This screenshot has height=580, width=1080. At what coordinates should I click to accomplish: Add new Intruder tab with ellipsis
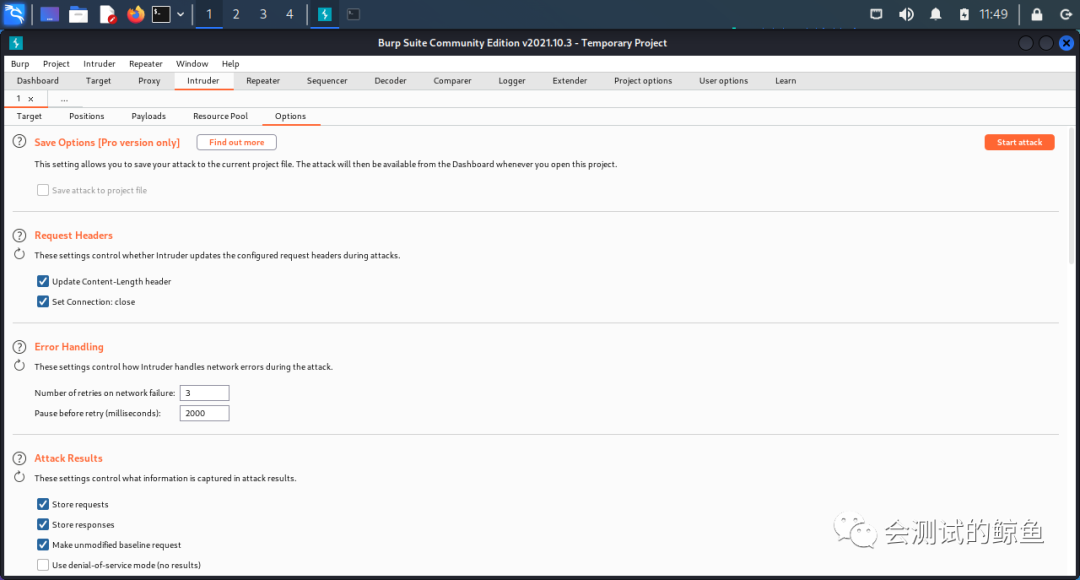click(x=64, y=99)
